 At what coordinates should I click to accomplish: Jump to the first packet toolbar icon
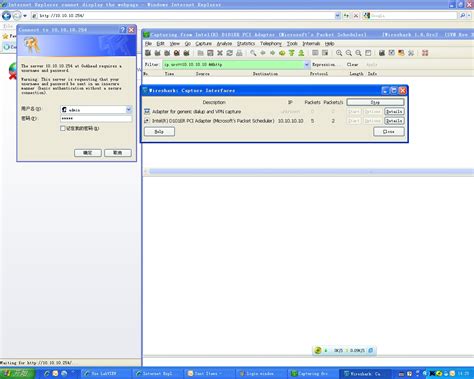tap(292, 53)
